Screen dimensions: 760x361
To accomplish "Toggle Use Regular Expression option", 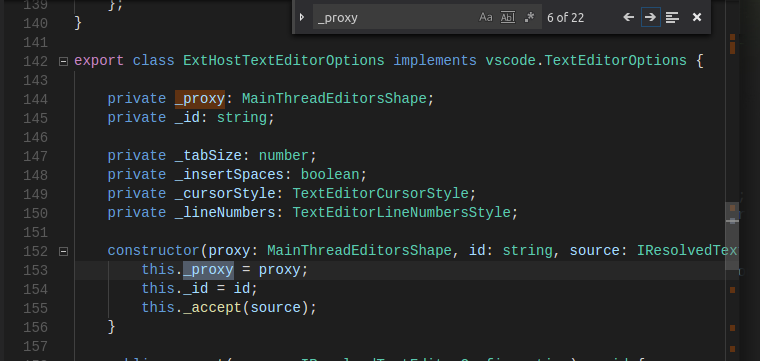I will (x=529, y=17).
